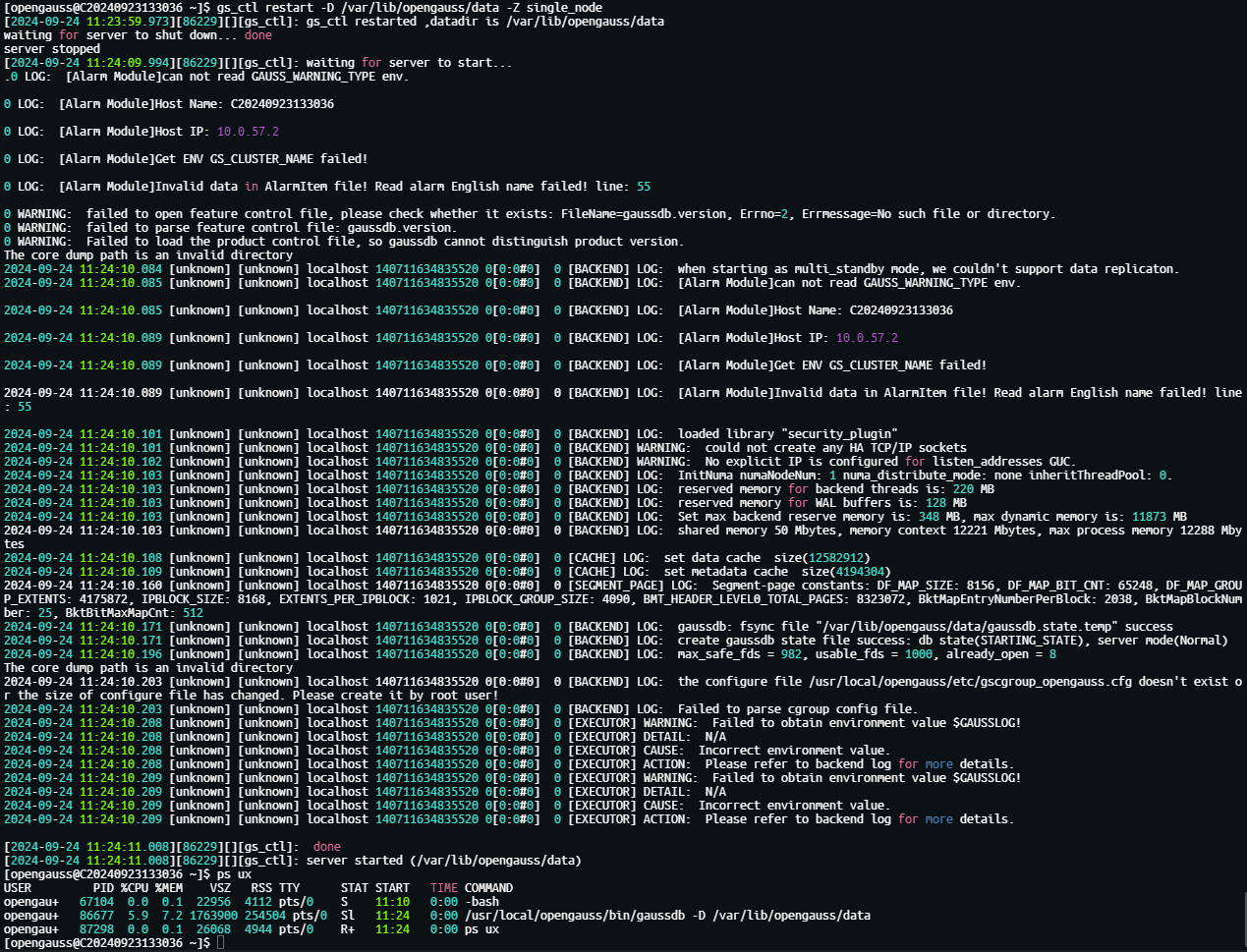Image resolution: width=1247 pixels, height=952 pixels.
Task: Click the 'ps ux' command at the prompt
Action: [x=234, y=873]
